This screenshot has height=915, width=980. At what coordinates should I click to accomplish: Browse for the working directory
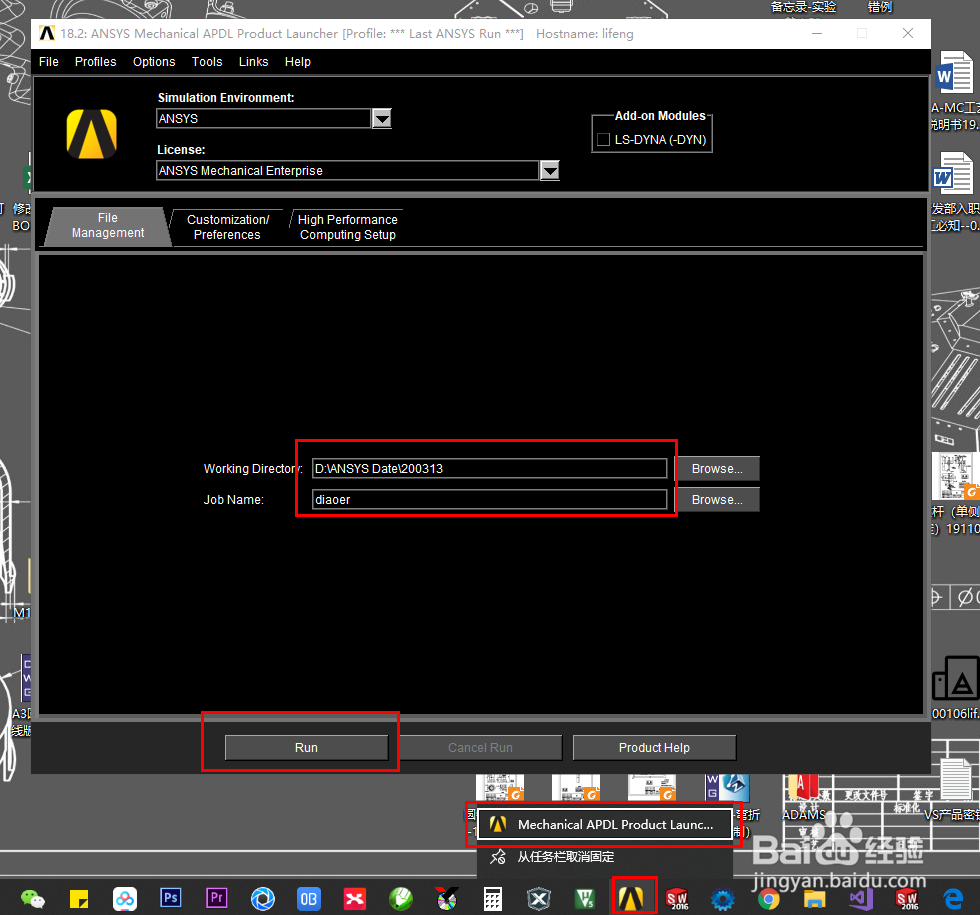coord(718,469)
